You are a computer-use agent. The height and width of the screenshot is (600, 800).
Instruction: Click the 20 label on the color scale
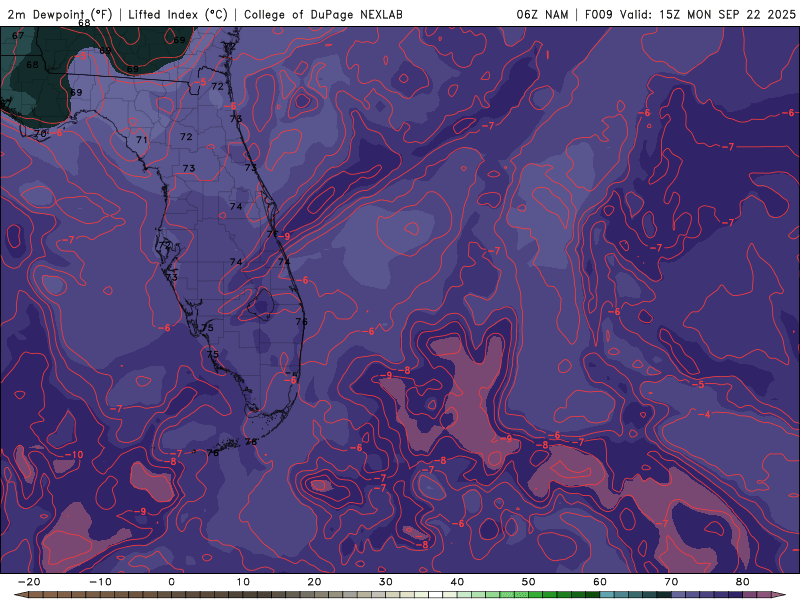click(314, 582)
